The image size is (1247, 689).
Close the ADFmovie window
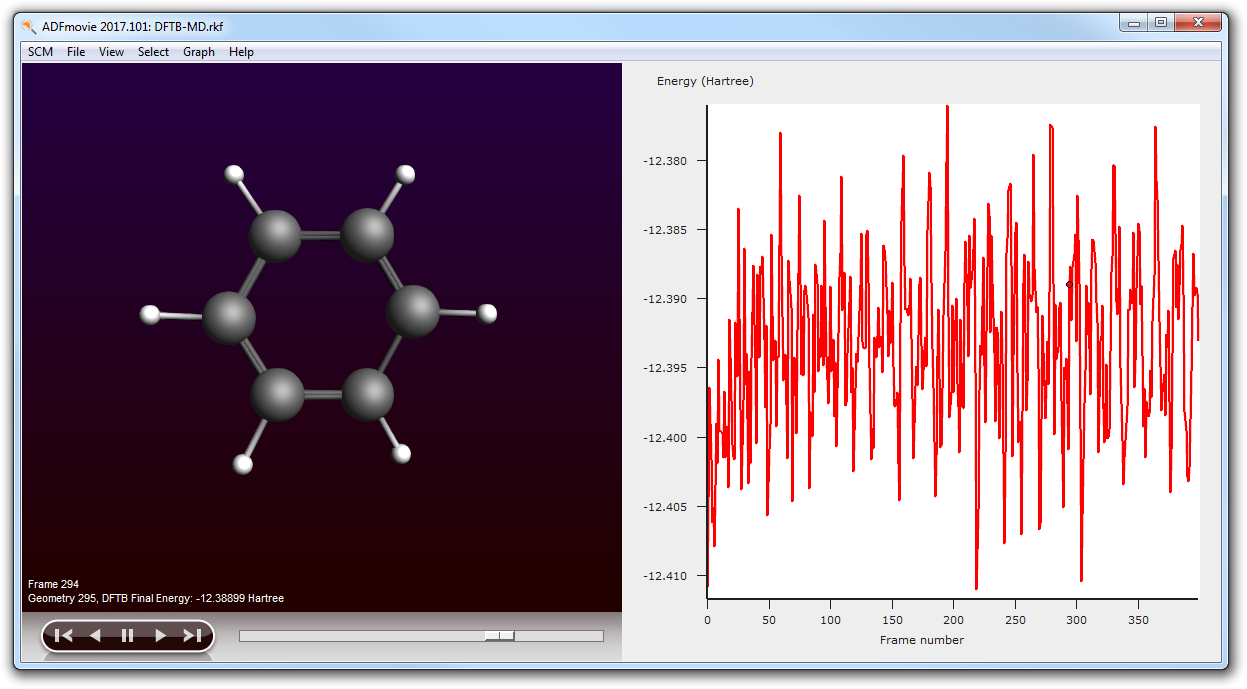coord(1198,22)
